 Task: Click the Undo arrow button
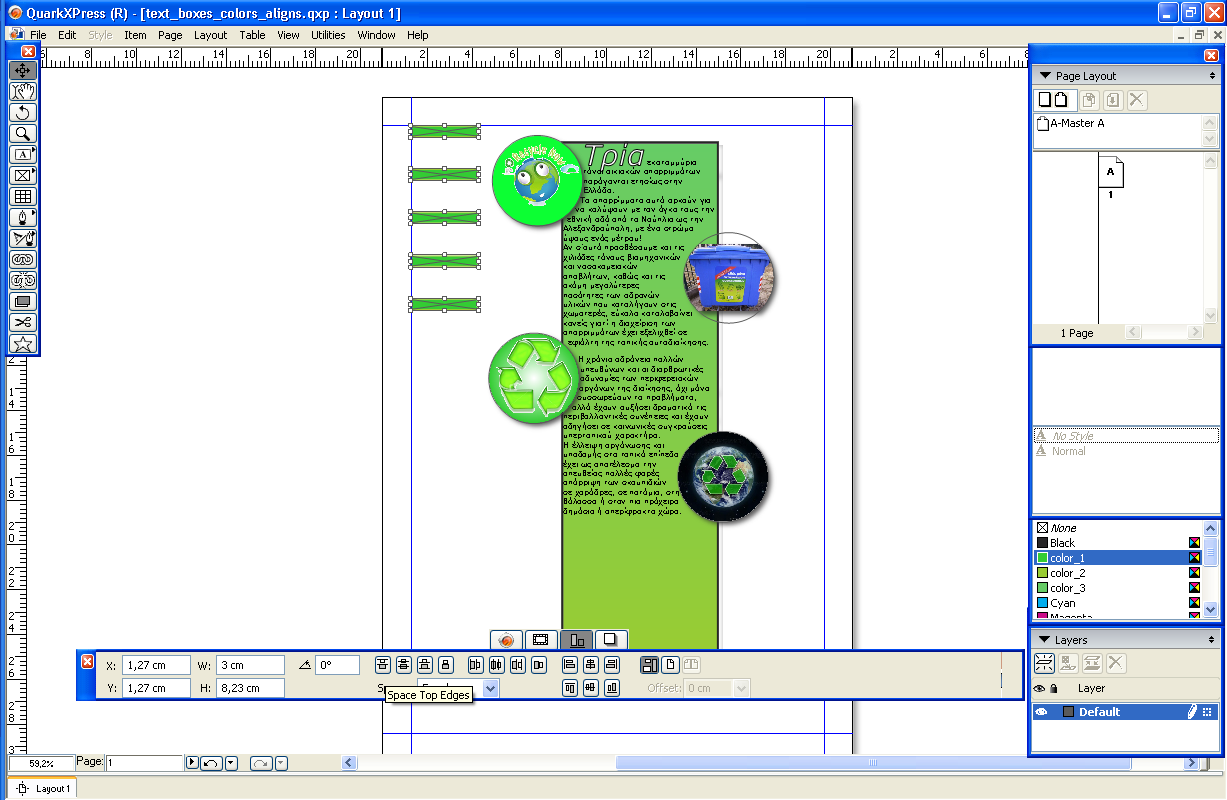(x=211, y=763)
